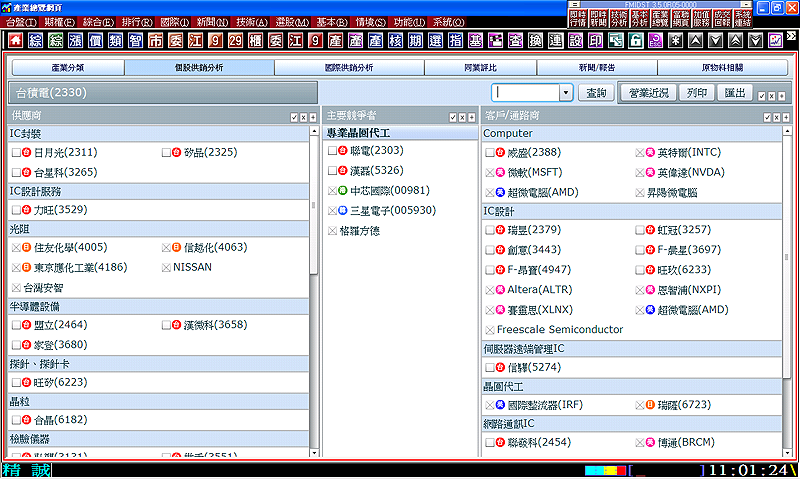
Task: Tick the 瑞昱(2379) checkbox
Action: click(x=490, y=230)
